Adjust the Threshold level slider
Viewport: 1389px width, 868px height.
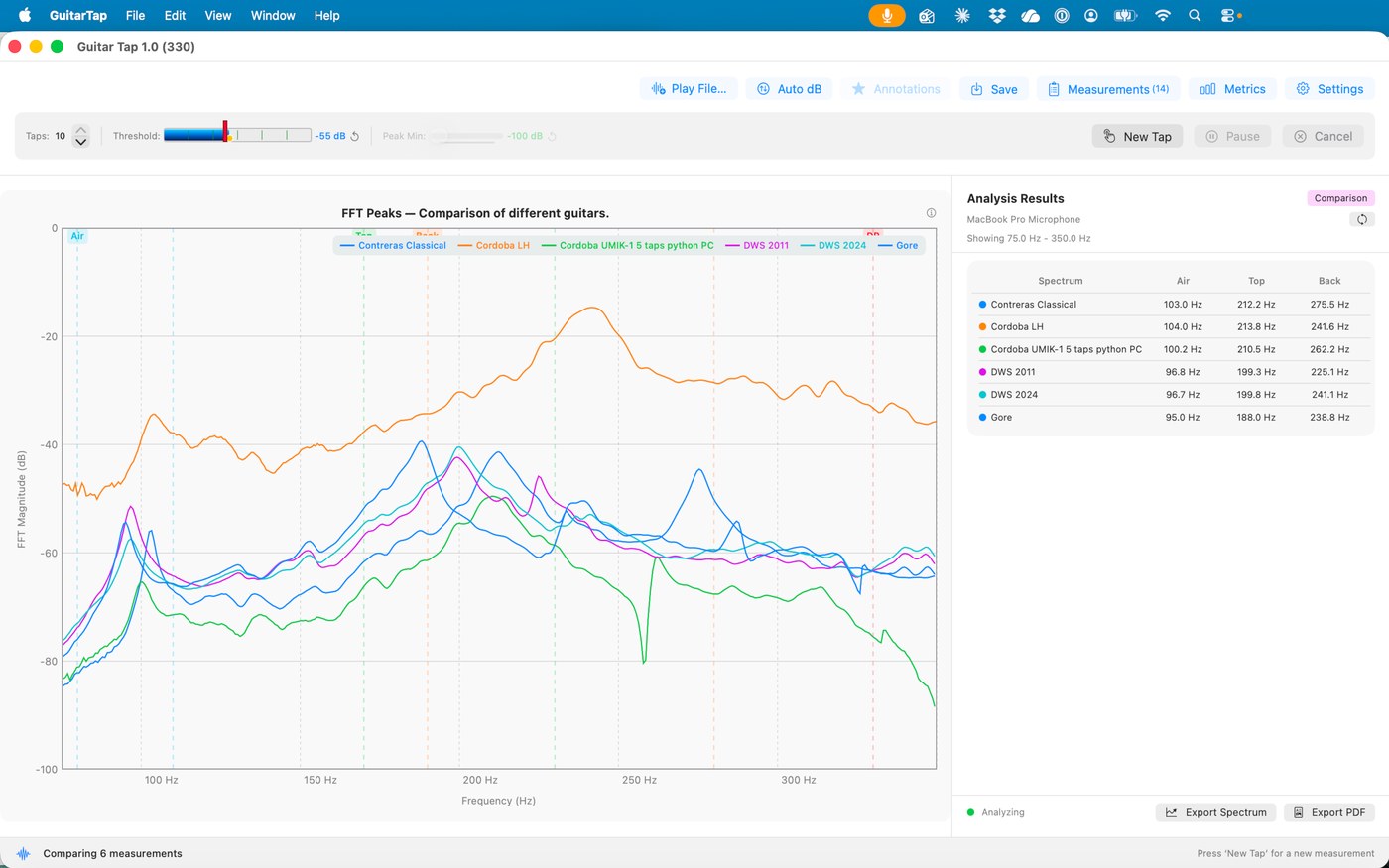[237, 136]
